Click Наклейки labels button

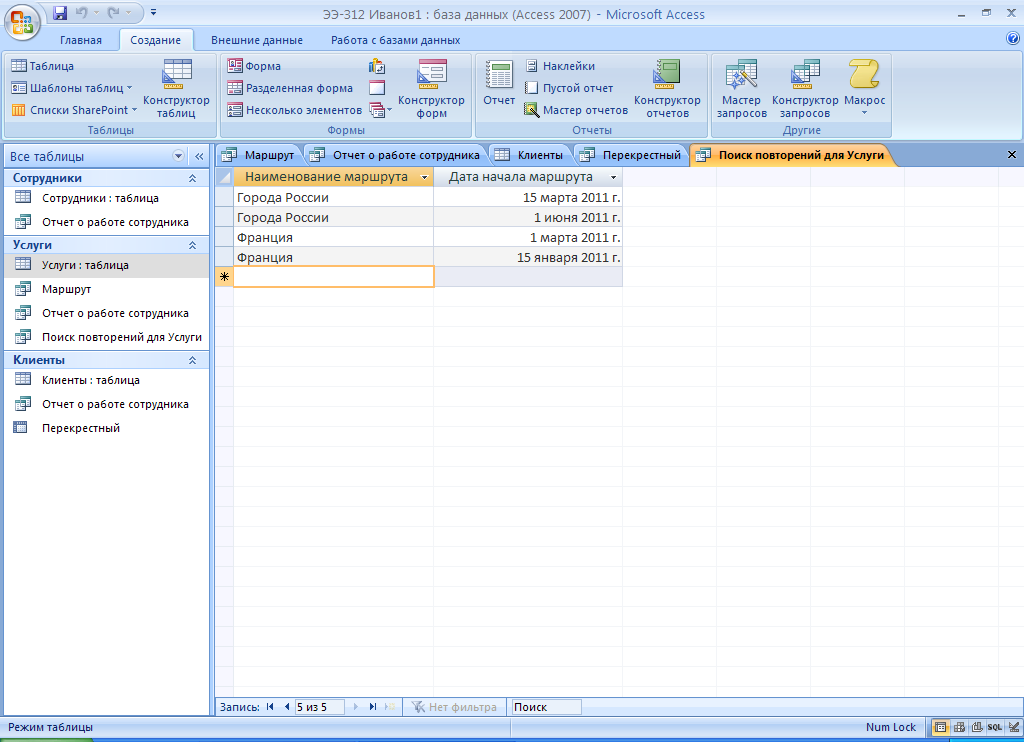pos(560,66)
